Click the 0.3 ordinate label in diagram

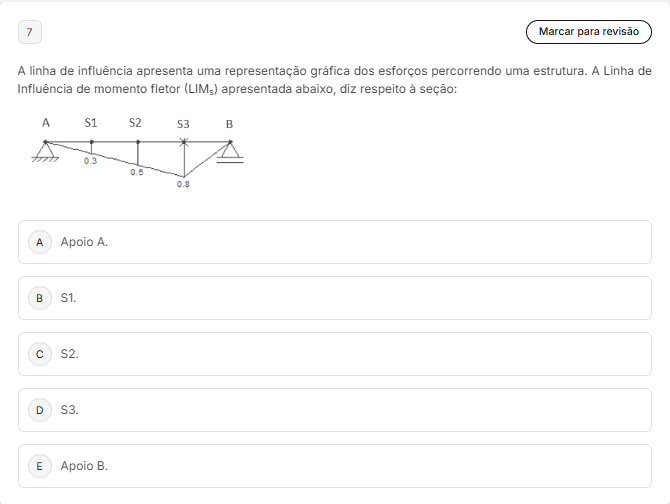90,161
